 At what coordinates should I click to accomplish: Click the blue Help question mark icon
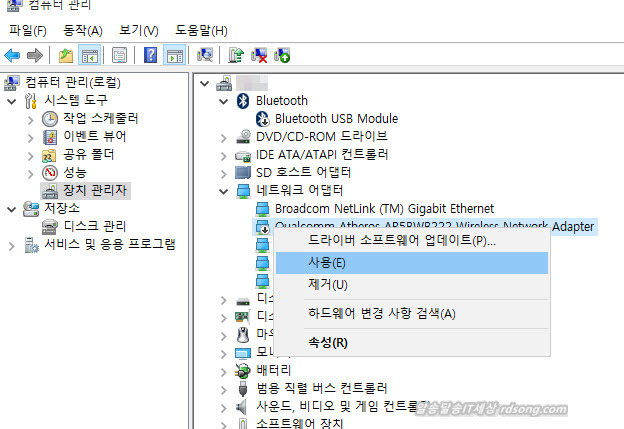pyautogui.click(x=150, y=55)
